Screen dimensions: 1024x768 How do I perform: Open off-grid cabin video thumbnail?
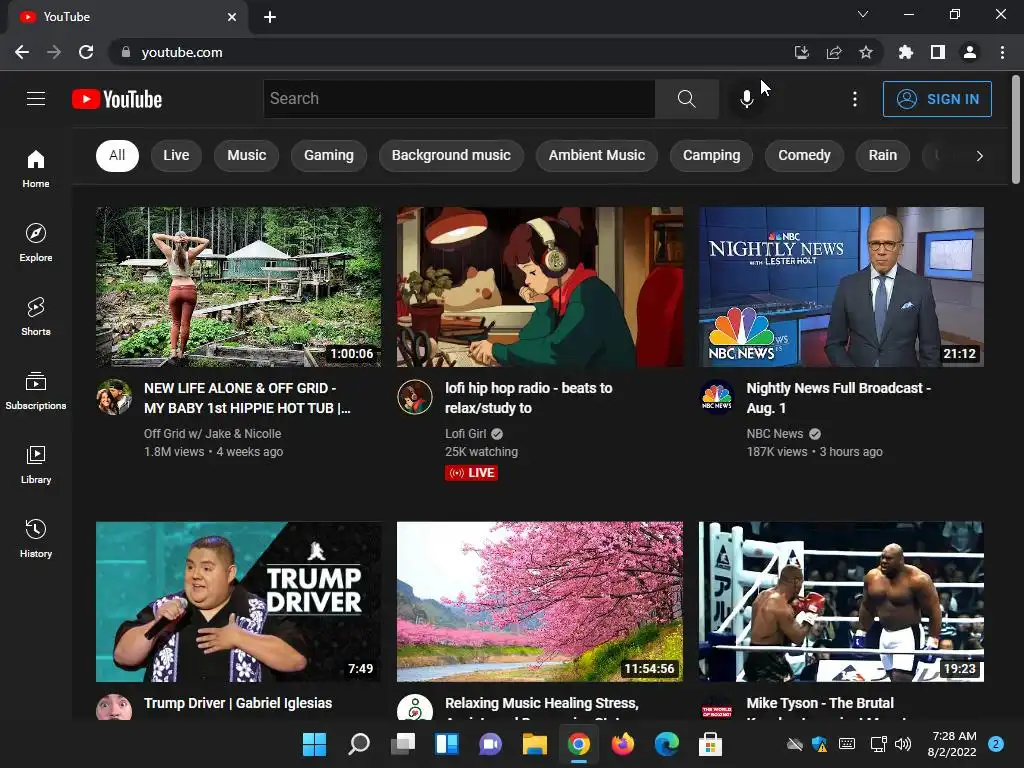coord(238,287)
